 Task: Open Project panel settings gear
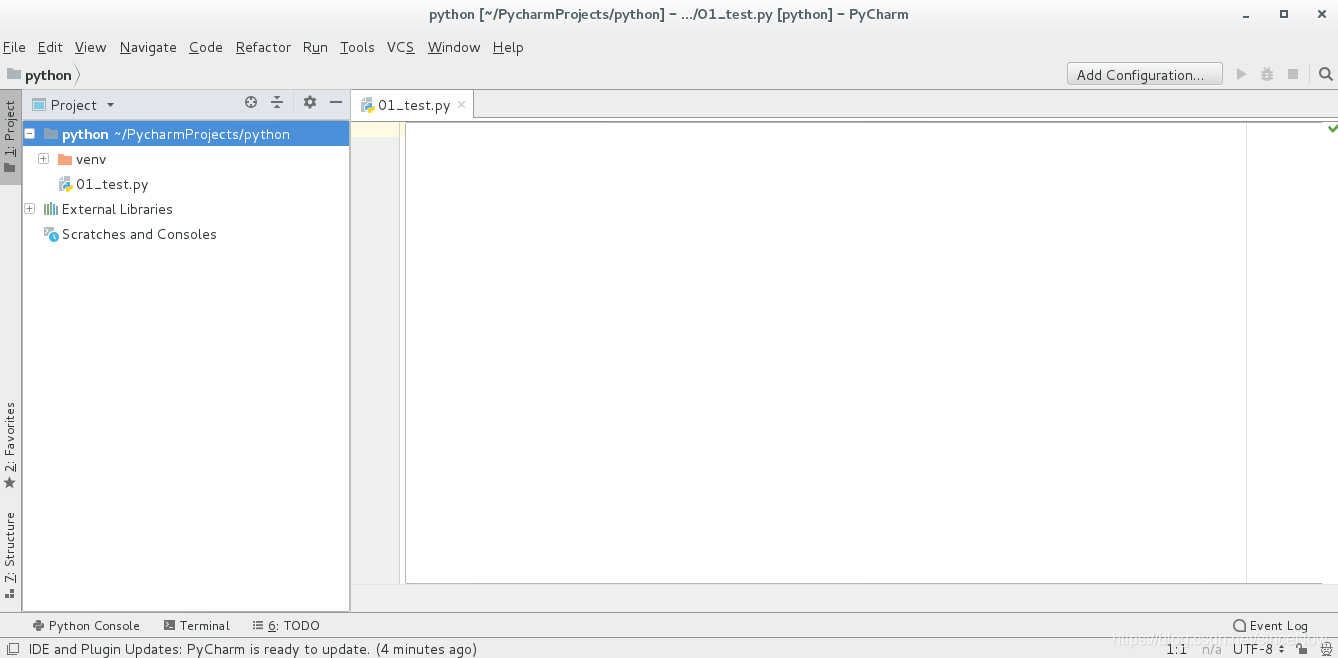click(x=310, y=103)
